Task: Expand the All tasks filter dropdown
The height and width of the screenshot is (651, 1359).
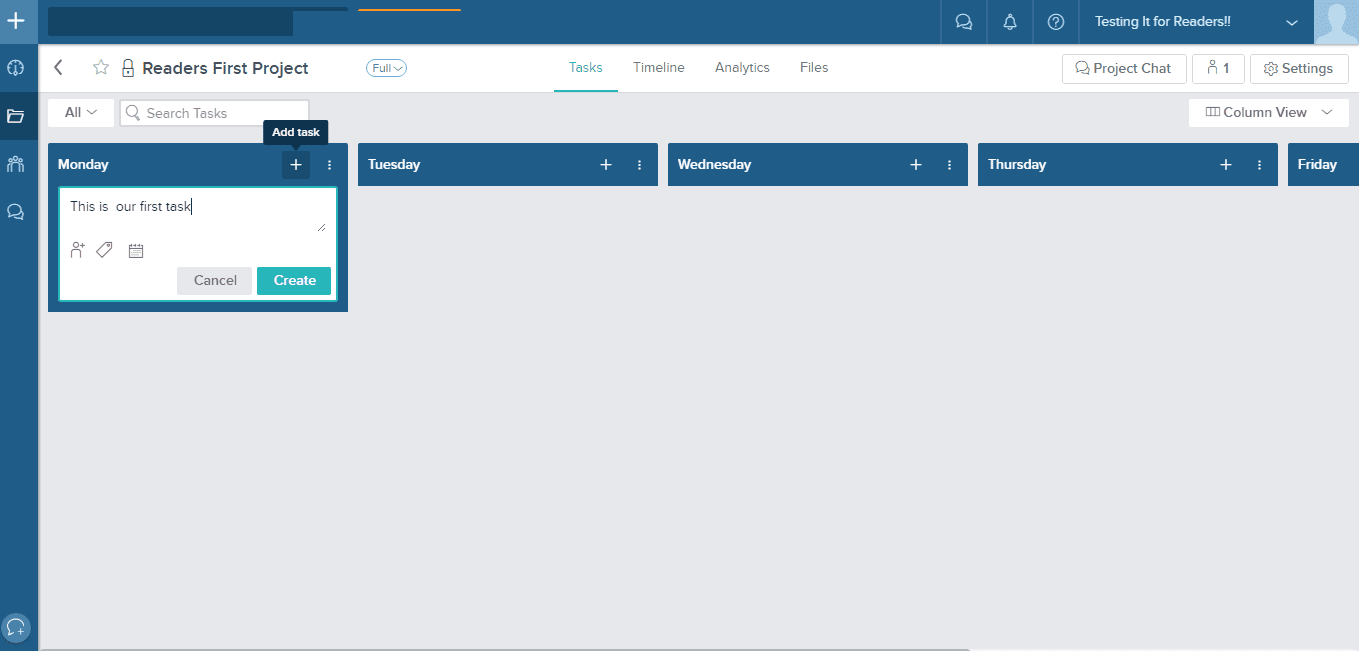Action: pos(80,112)
